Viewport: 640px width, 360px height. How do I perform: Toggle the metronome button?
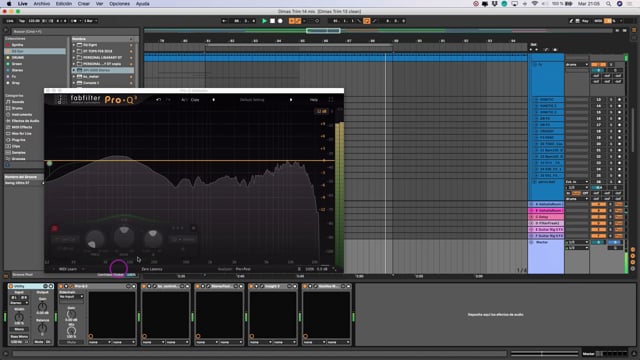click(x=74, y=21)
